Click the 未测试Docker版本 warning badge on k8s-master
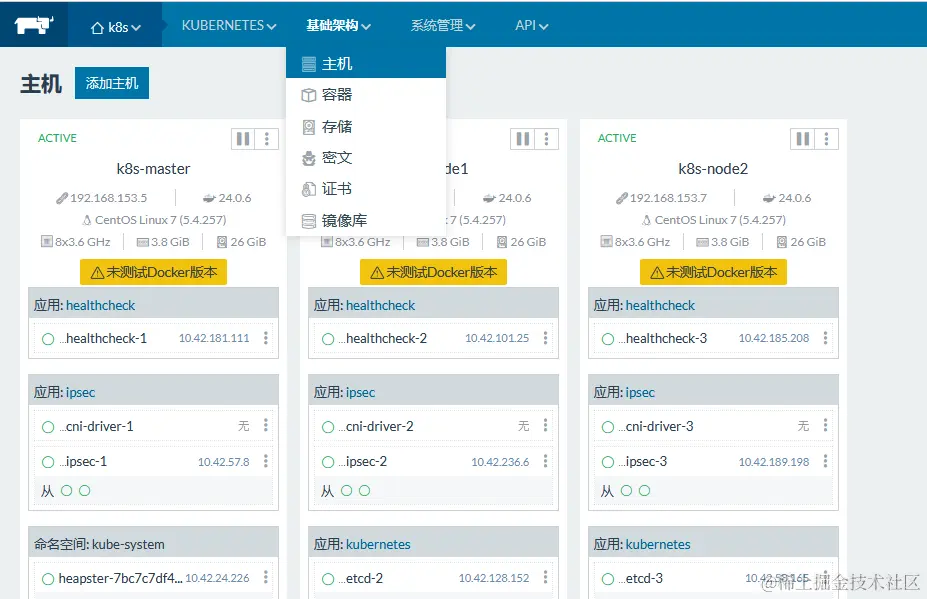 tap(152, 271)
